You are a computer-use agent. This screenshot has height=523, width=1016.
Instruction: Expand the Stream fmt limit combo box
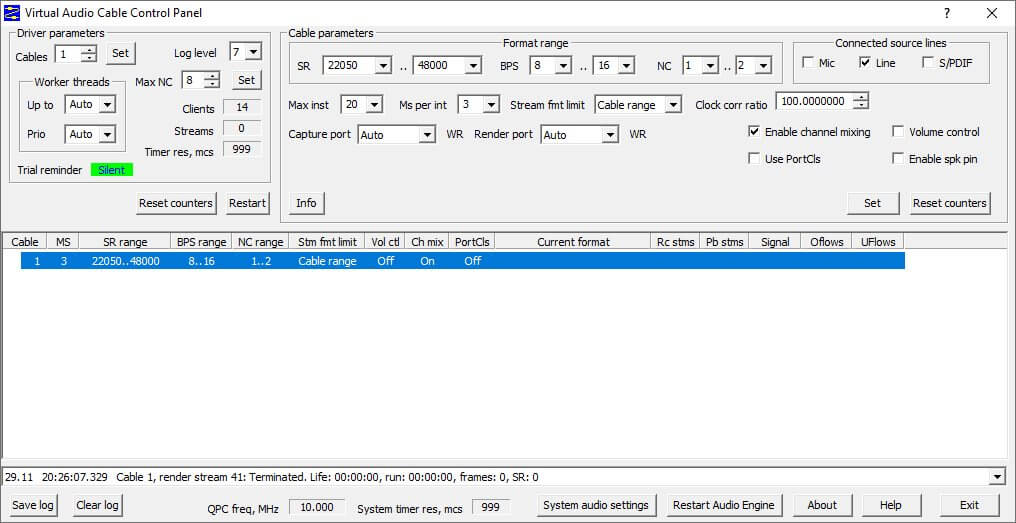click(x=638, y=104)
